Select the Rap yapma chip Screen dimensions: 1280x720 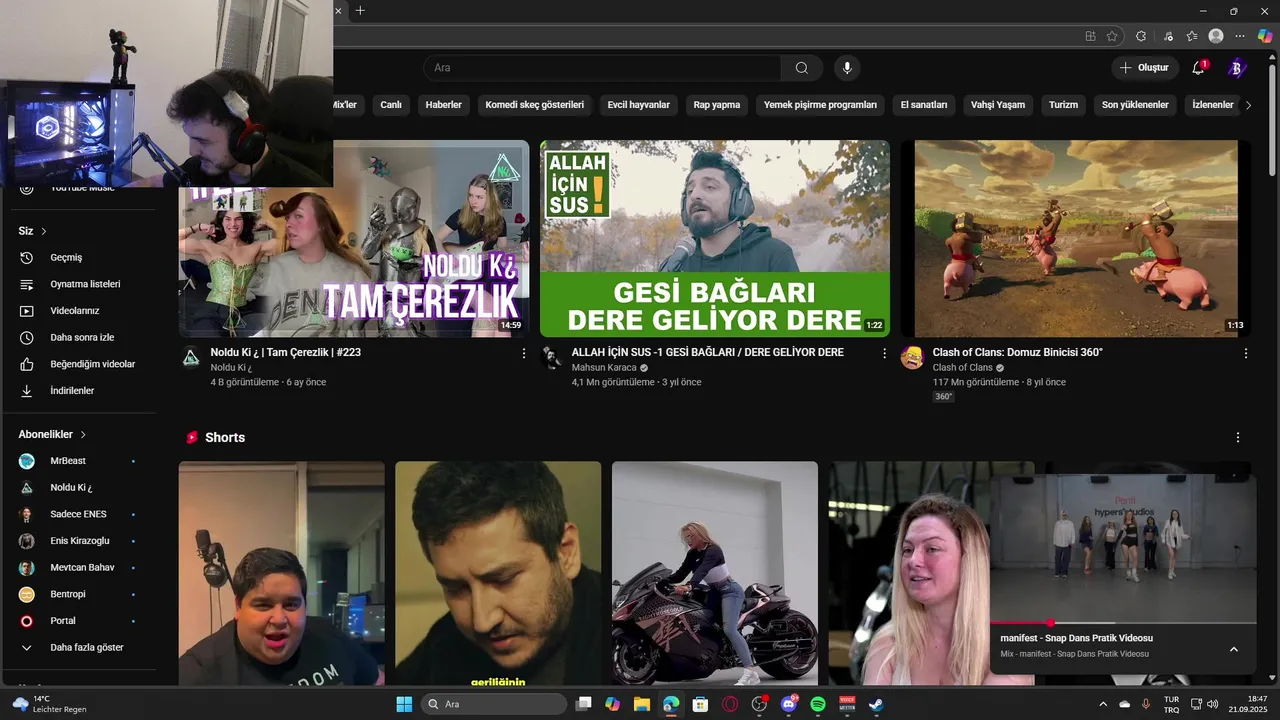[717, 105]
